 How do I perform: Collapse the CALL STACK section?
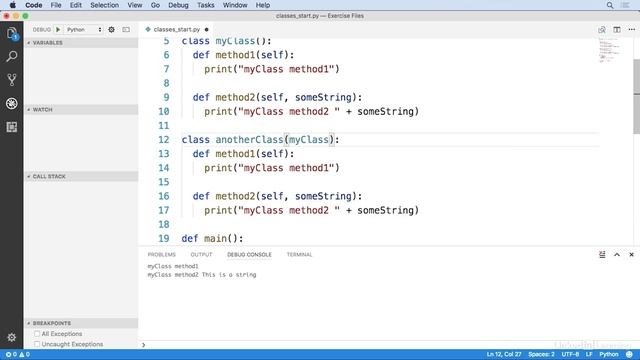[x=81, y=176]
